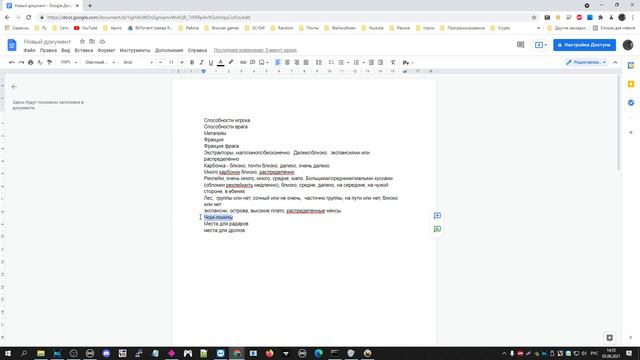Screen dimensions: 640x360
Task: Decrease the font size
Action: click(x=160, y=62)
